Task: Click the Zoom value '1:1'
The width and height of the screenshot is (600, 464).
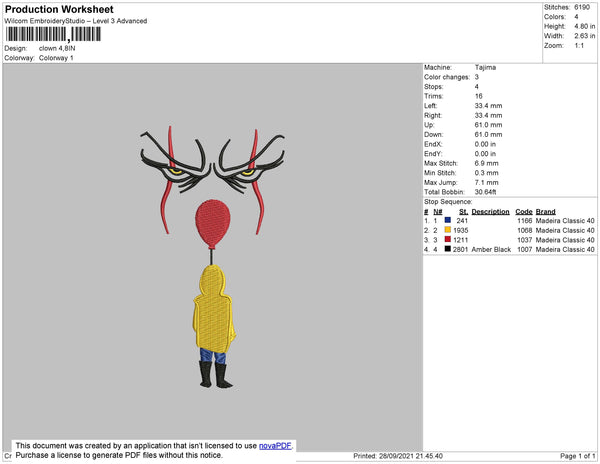Action: coord(579,46)
